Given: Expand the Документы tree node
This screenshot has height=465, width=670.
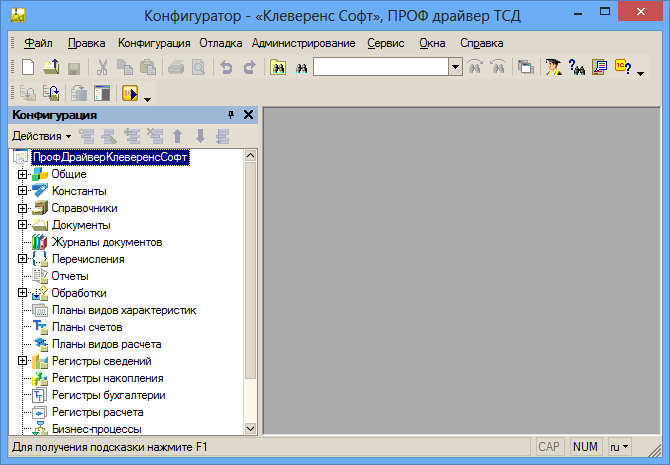Looking at the screenshot, I should coord(22,225).
